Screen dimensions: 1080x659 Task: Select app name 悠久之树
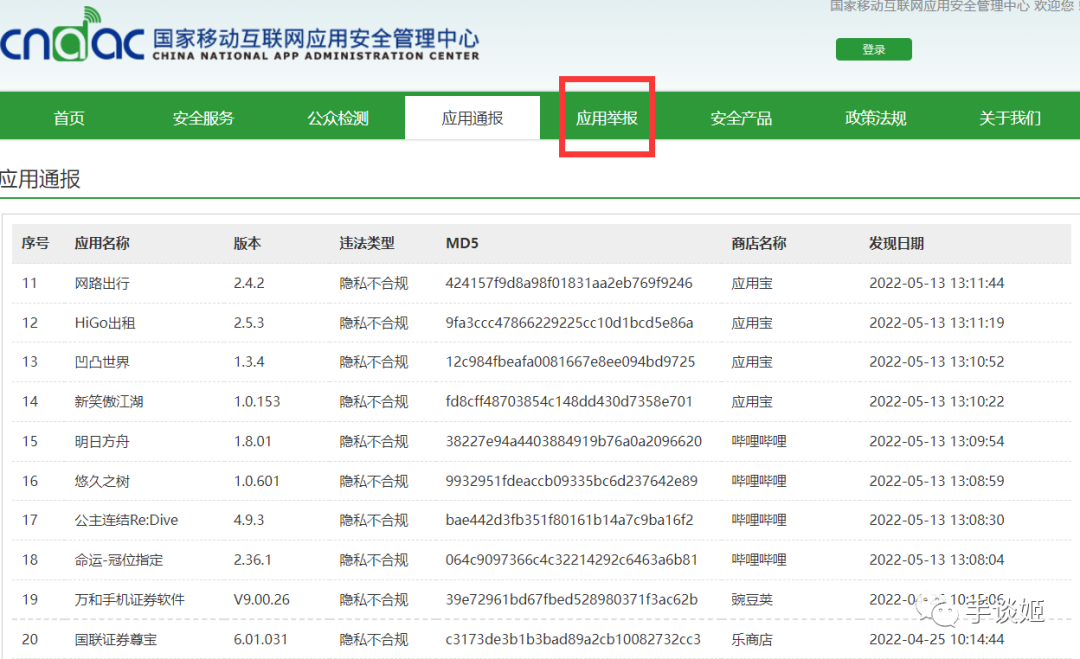(102, 481)
